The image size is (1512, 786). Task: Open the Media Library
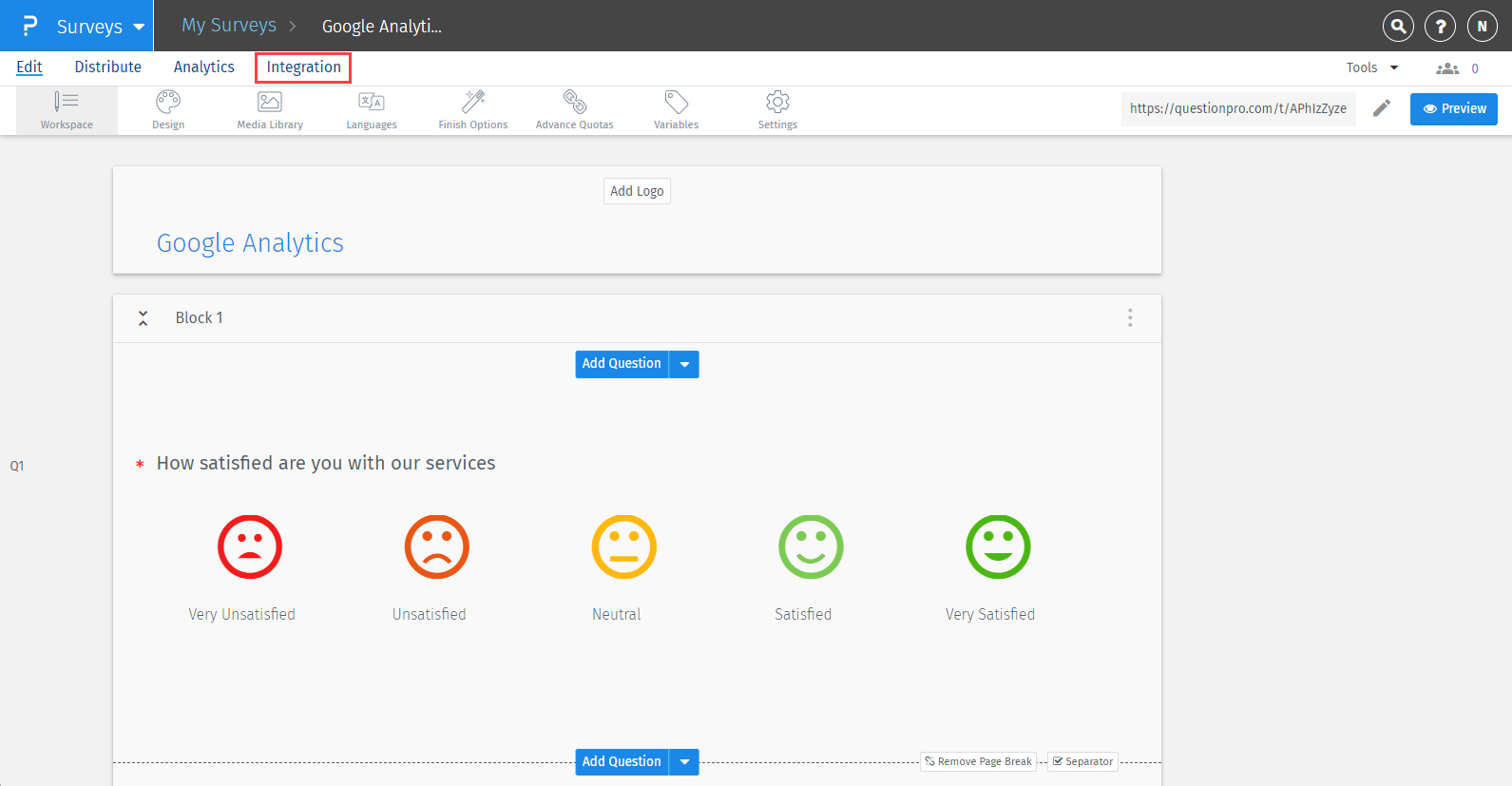coord(270,110)
